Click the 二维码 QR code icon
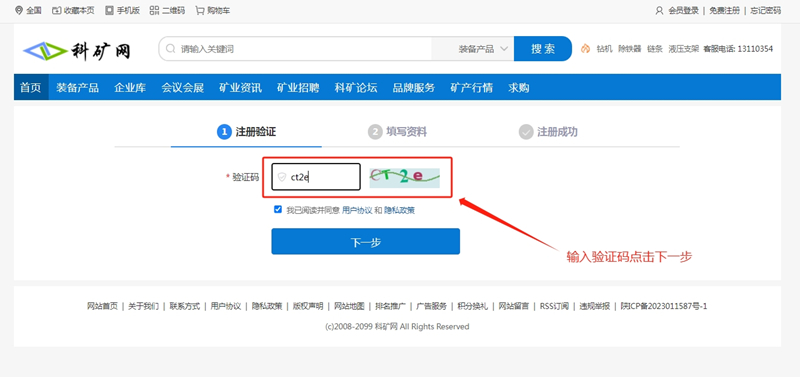The image size is (800, 377). [x=154, y=10]
